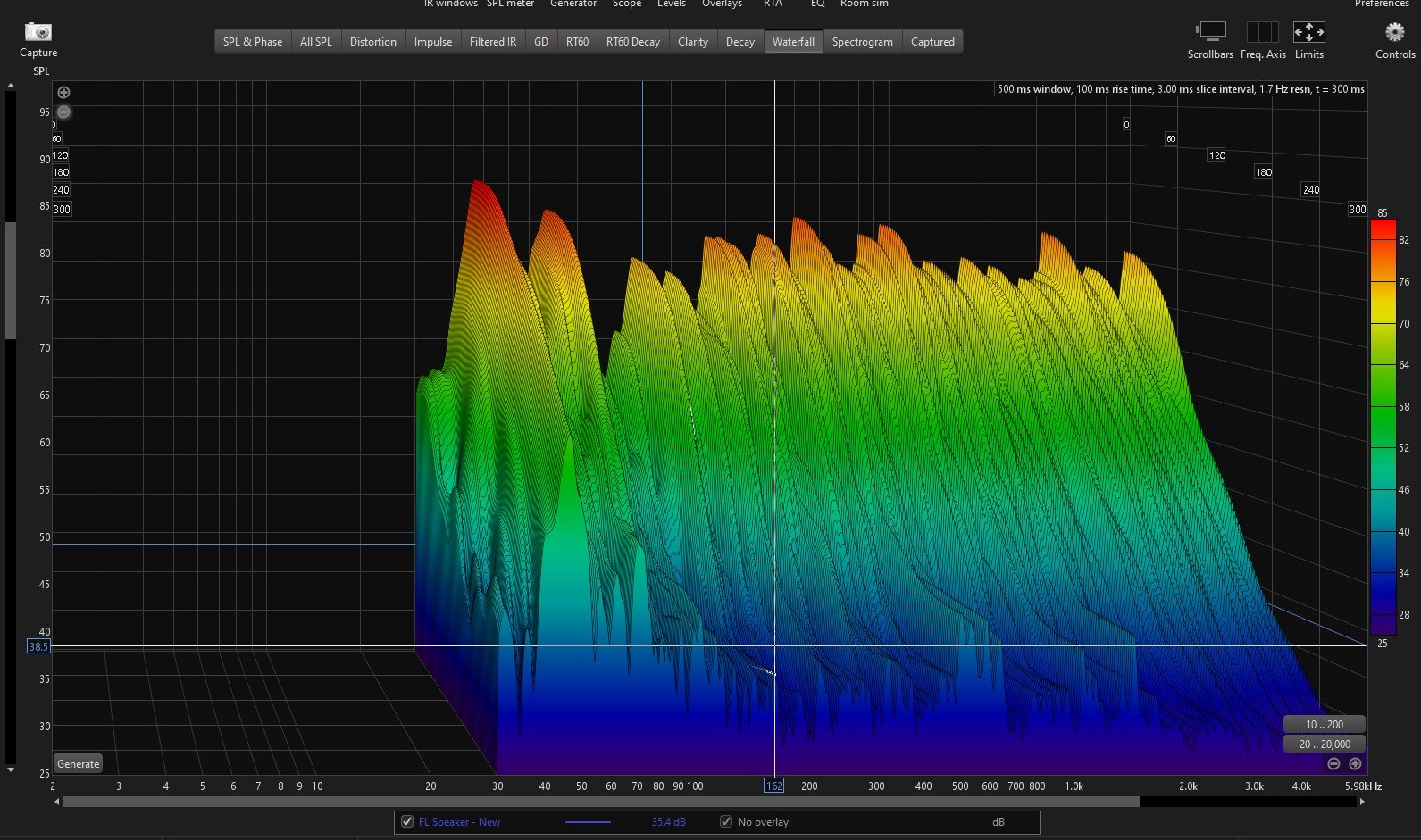Zoom out horizontally with bottom-right minus icon

1333,763
